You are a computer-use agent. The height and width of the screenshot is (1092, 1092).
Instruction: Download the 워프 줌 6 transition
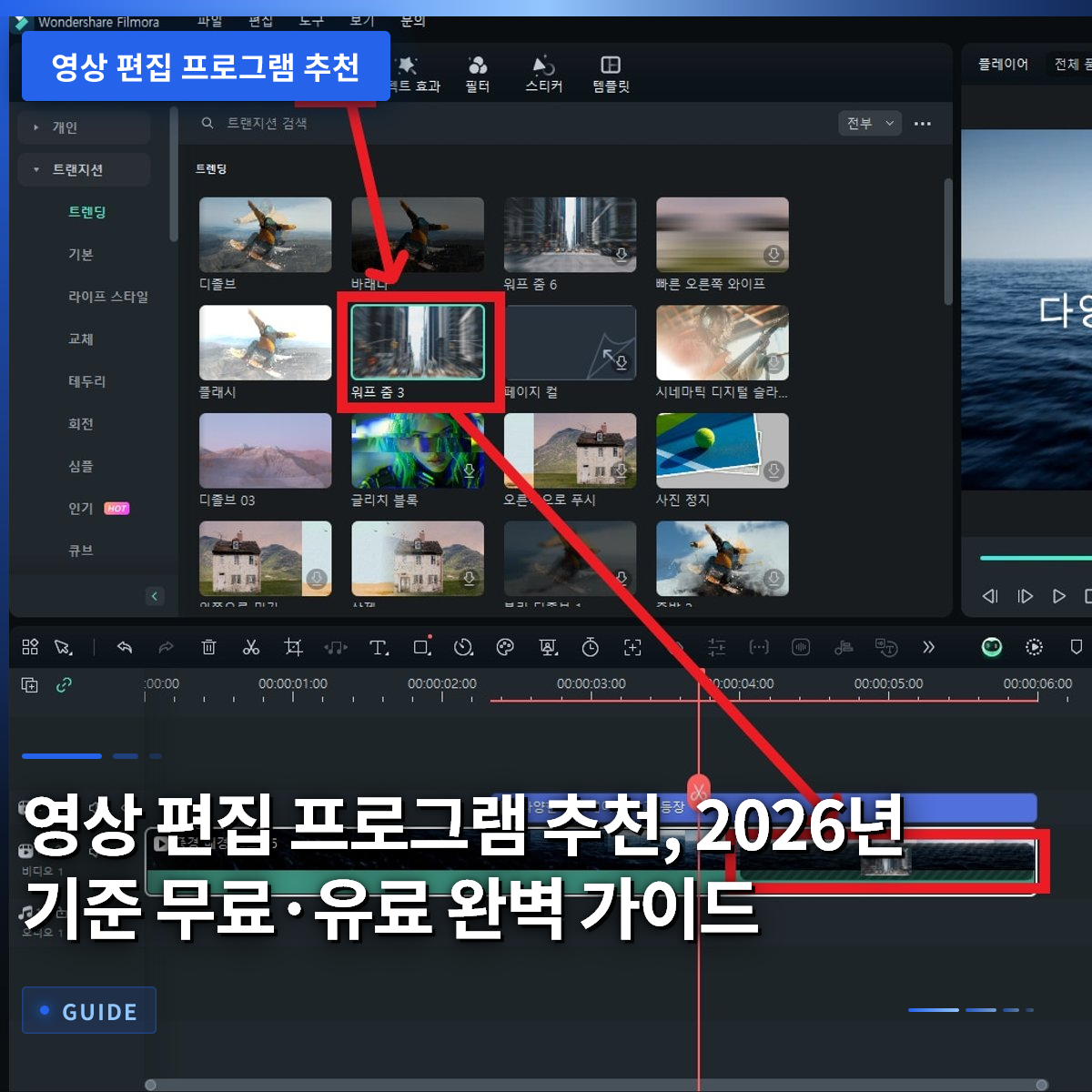[622, 255]
